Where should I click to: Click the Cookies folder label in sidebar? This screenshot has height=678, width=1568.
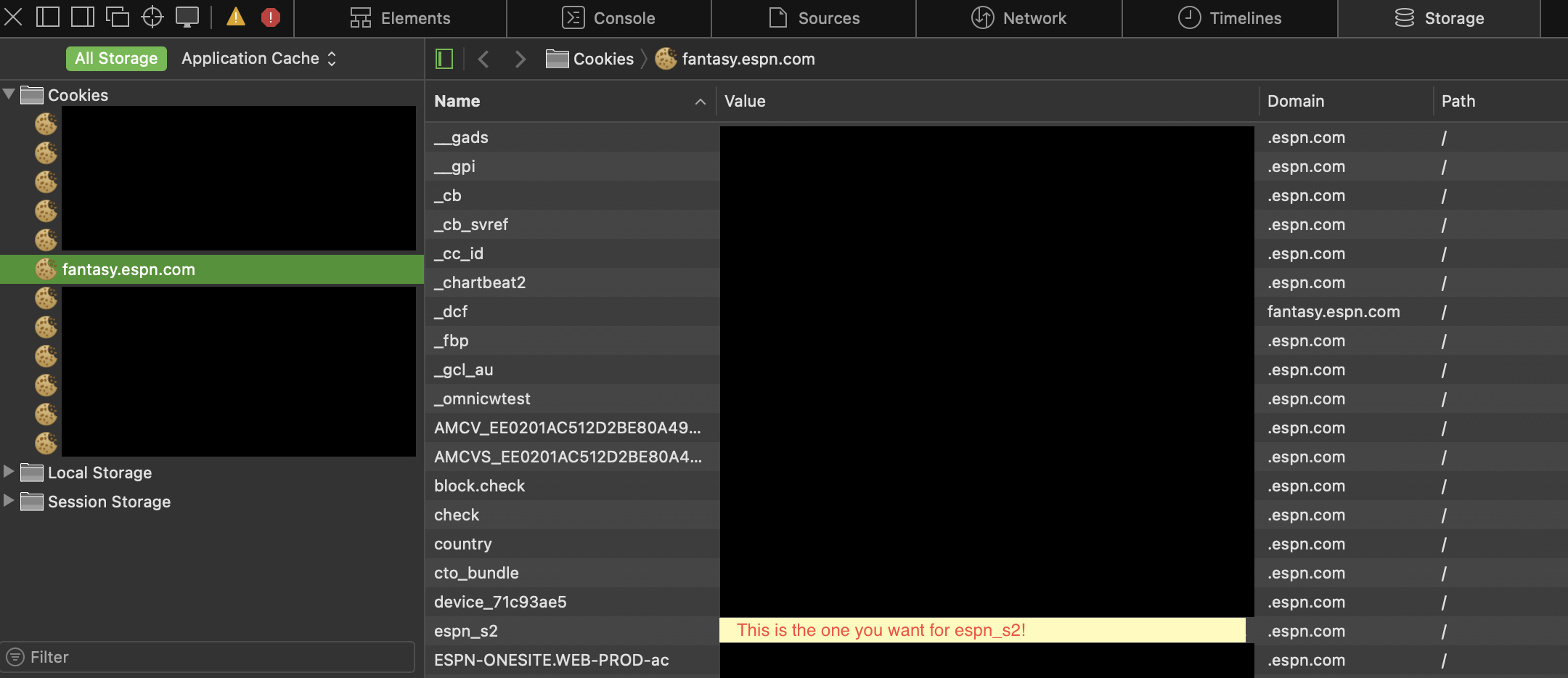pyautogui.click(x=78, y=95)
